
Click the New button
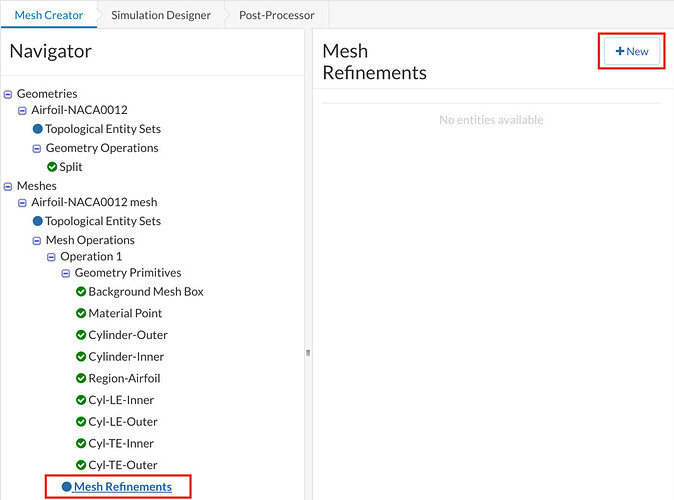point(631,51)
